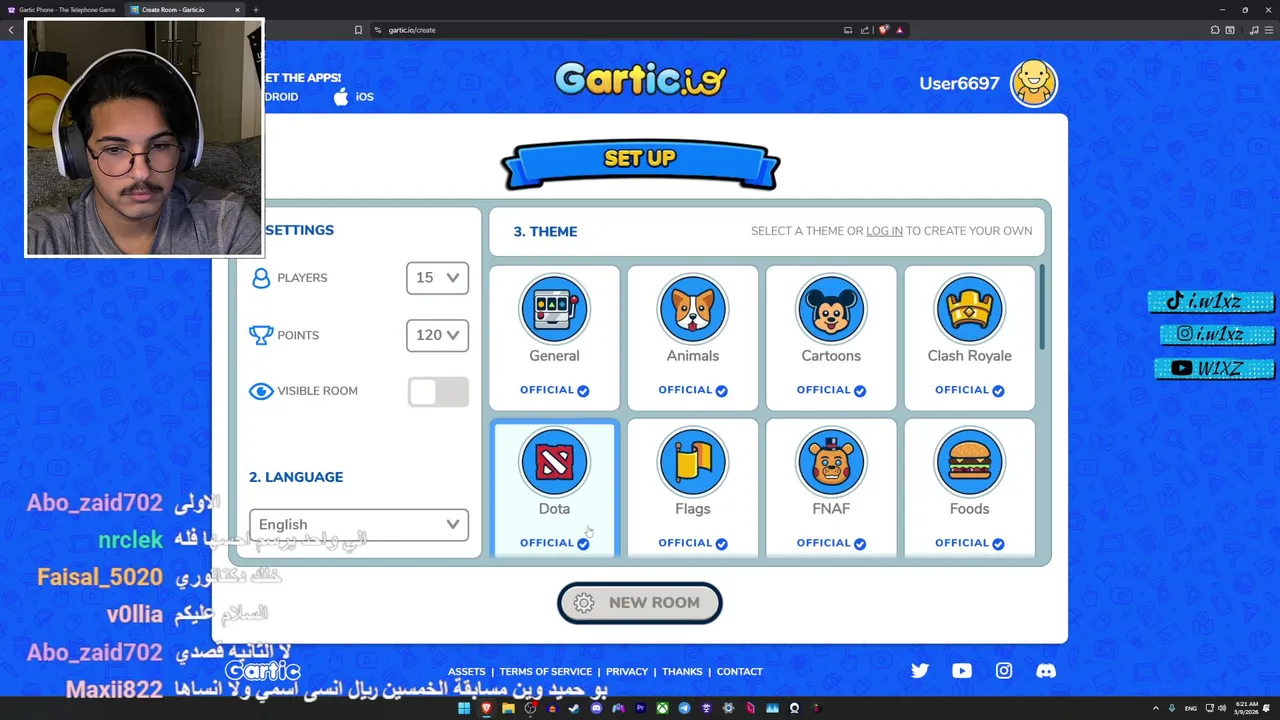This screenshot has width=1280, height=720.
Task: Open the CONTACT footer link
Action: click(x=740, y=672)
